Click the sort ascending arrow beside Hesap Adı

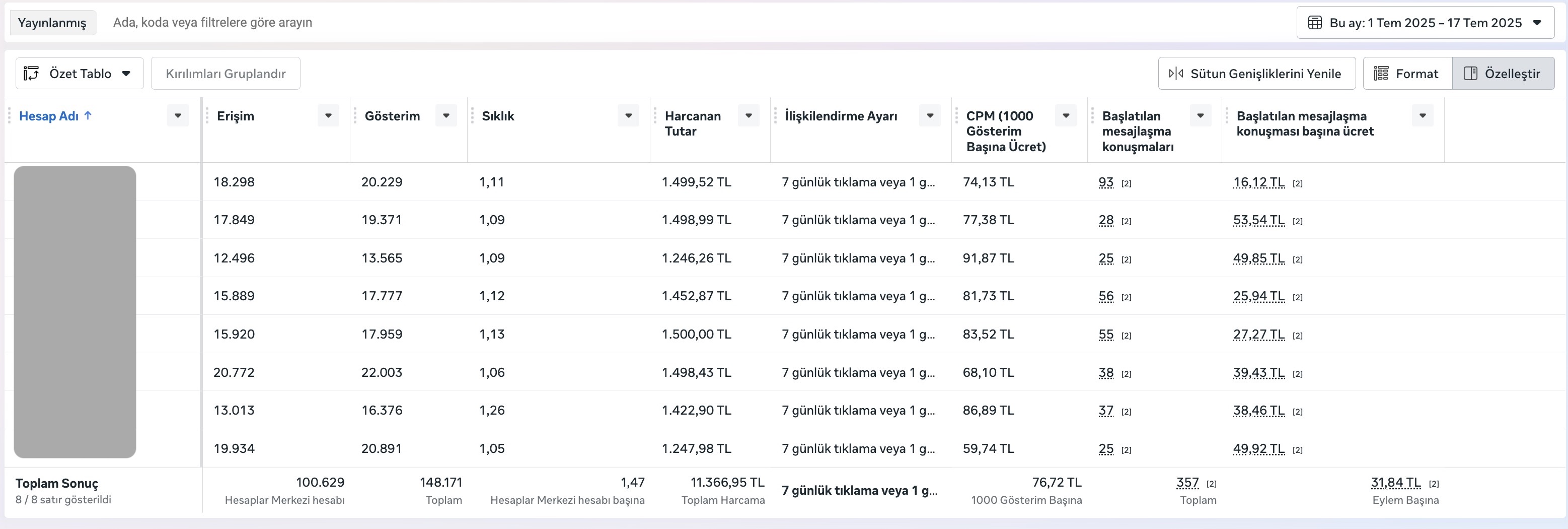pos(88,115)
